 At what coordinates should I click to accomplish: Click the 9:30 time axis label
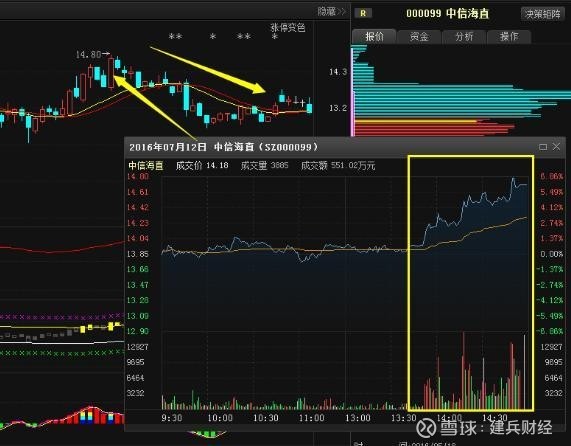(x=172, y=418)
